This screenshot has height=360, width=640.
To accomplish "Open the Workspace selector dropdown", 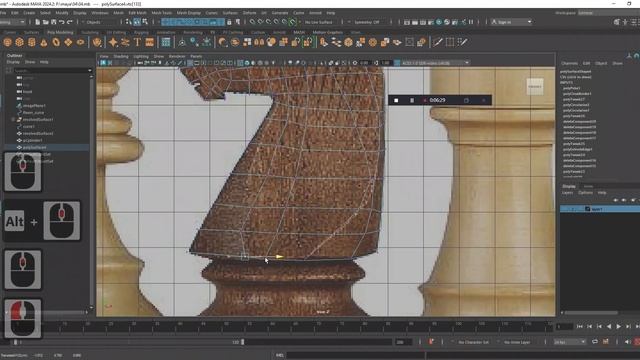I will (608, 13).
